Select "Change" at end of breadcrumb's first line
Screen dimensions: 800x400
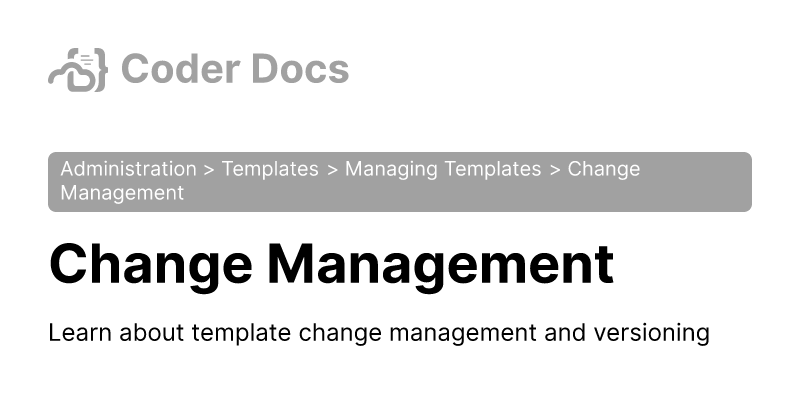(604, 169)
